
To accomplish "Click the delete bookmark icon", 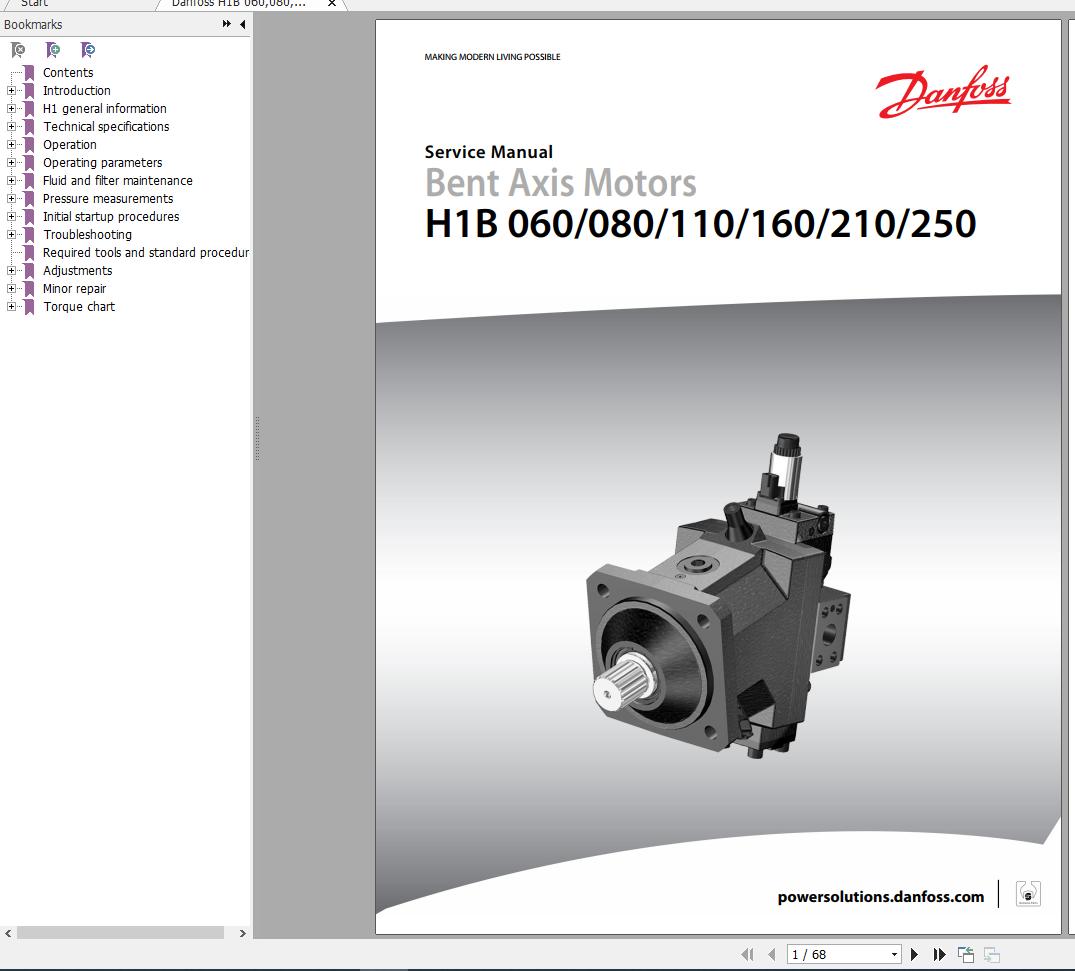I will (x=16, y=49).
